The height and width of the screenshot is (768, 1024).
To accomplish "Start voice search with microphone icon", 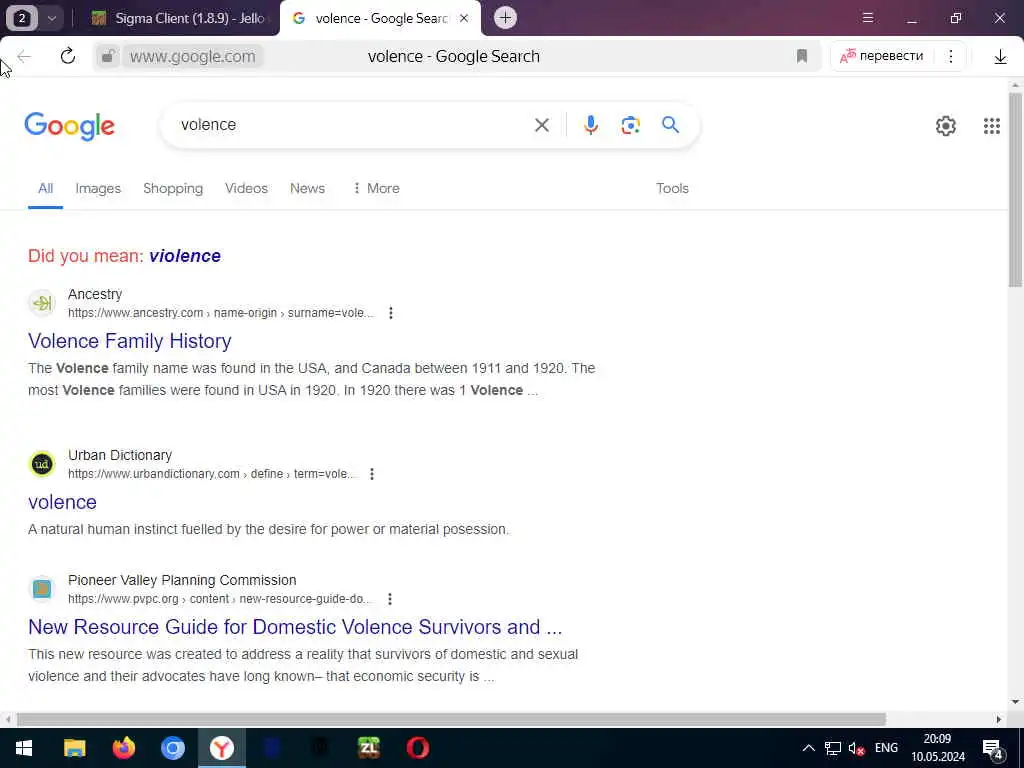I will coord(590,125).
